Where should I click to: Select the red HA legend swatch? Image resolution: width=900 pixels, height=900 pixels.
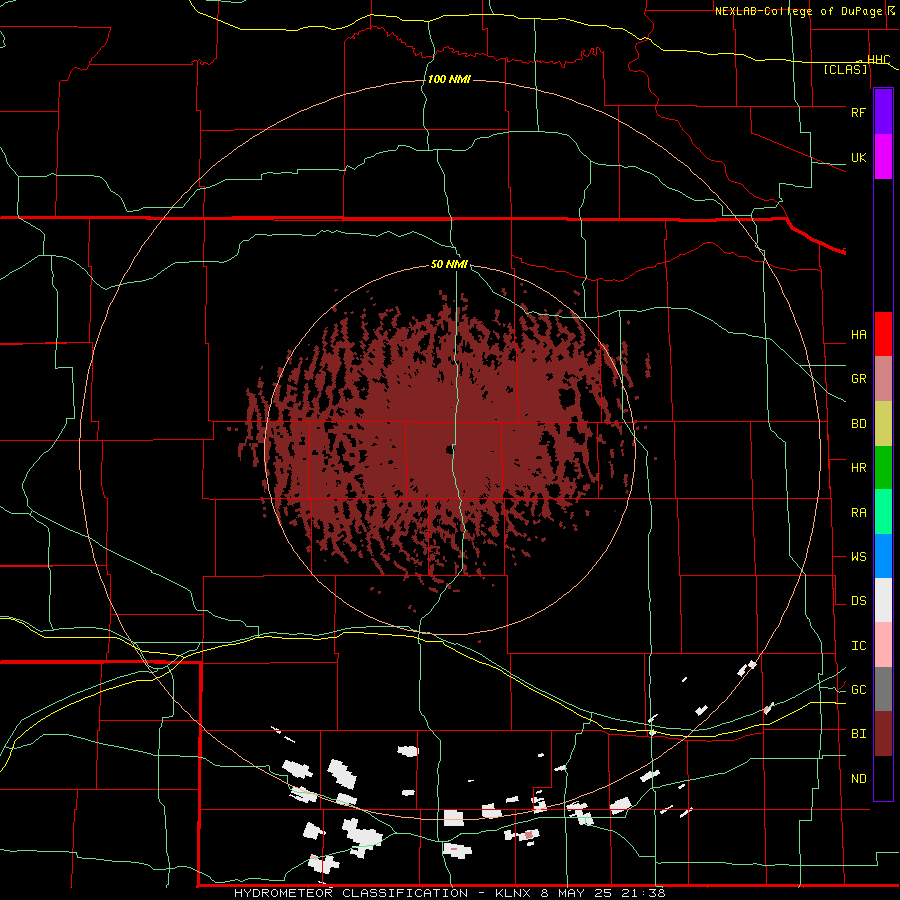[883, 334]
